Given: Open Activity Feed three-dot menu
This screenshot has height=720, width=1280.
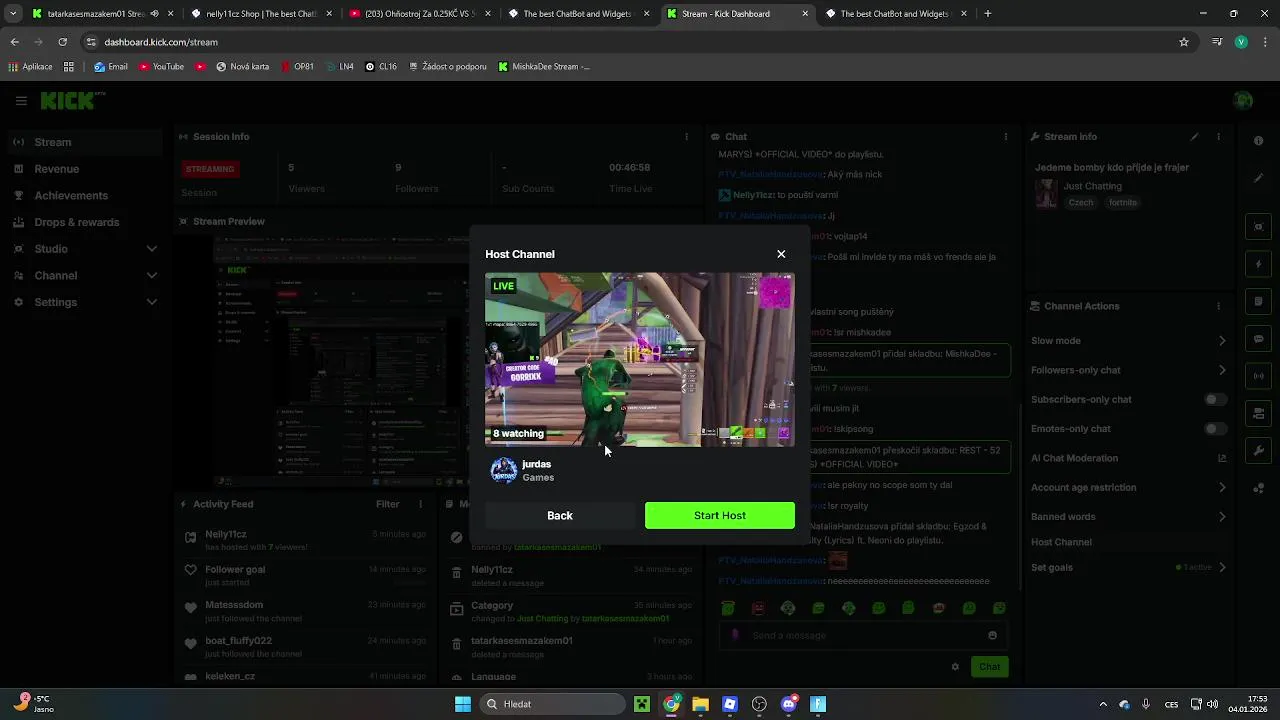Looking at the screenshot, I should point(420,504).
